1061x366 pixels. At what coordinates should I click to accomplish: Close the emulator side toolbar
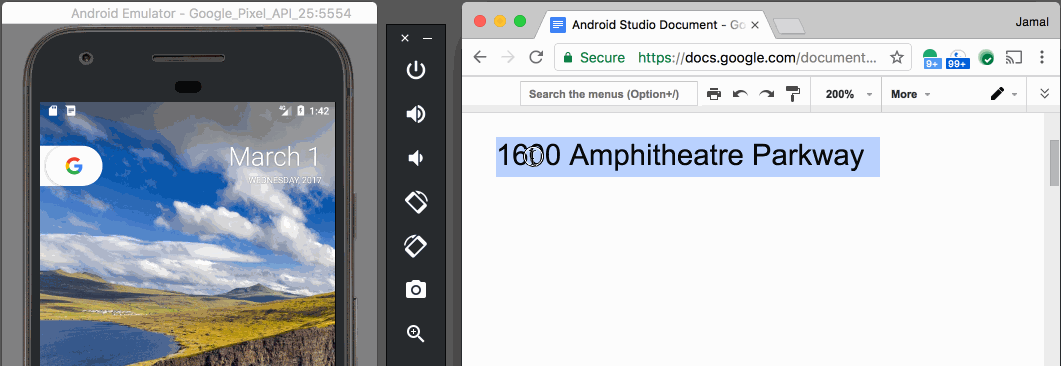pos(405,39)
